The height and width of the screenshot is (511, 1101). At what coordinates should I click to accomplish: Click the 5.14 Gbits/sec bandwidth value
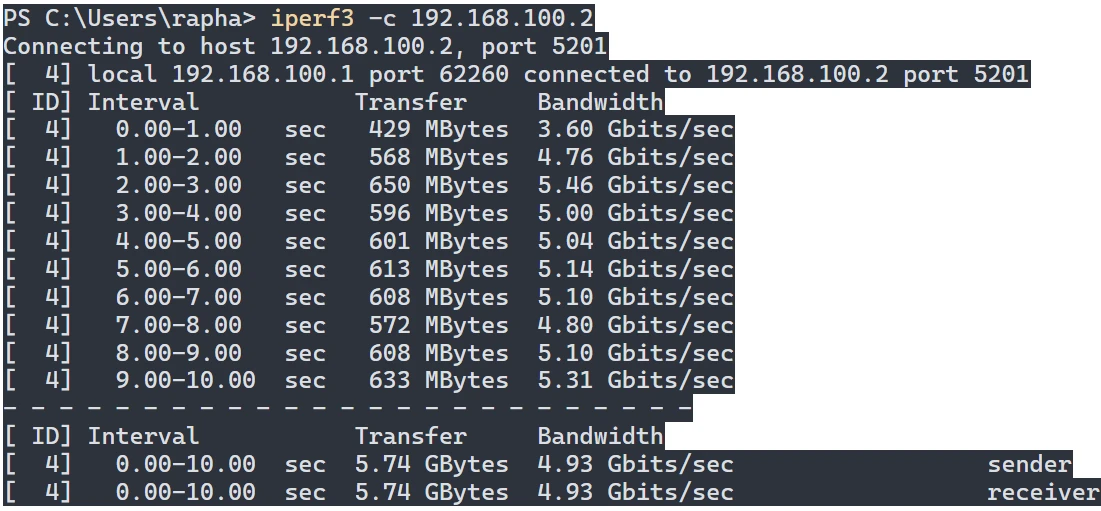pyautogui.click(x=635, y=270)
